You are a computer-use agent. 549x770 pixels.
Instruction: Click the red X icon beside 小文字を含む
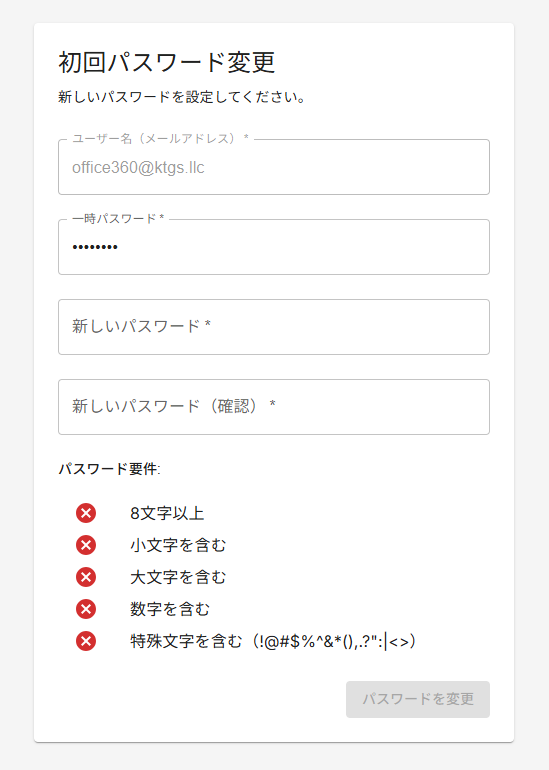pyautogui.click(x=86, y=545)
